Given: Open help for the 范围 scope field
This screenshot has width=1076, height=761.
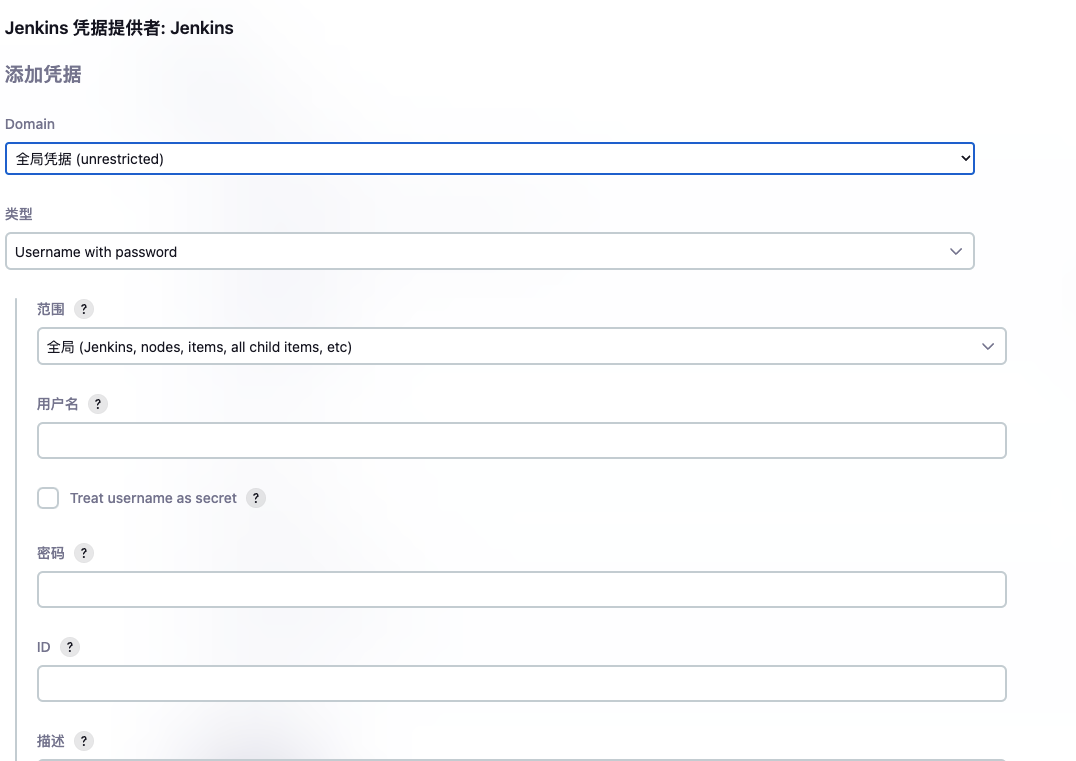Looking at the screenshot, I should pyautogui.click(x=84, y=309).
